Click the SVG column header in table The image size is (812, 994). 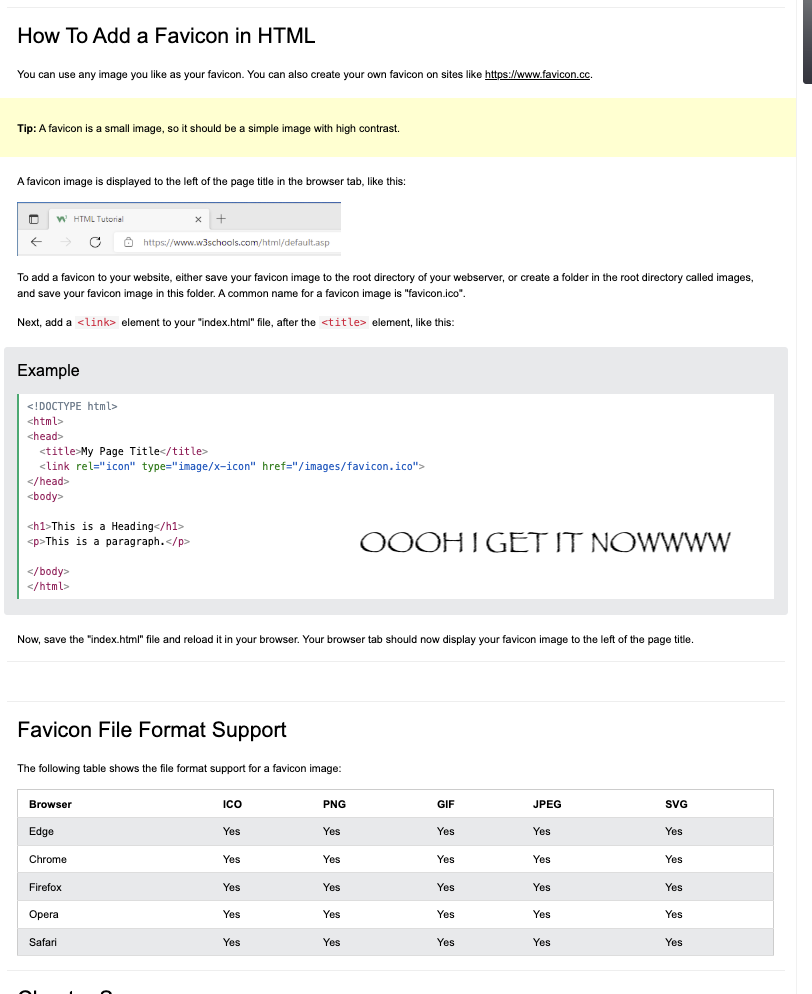click(676, 804)
